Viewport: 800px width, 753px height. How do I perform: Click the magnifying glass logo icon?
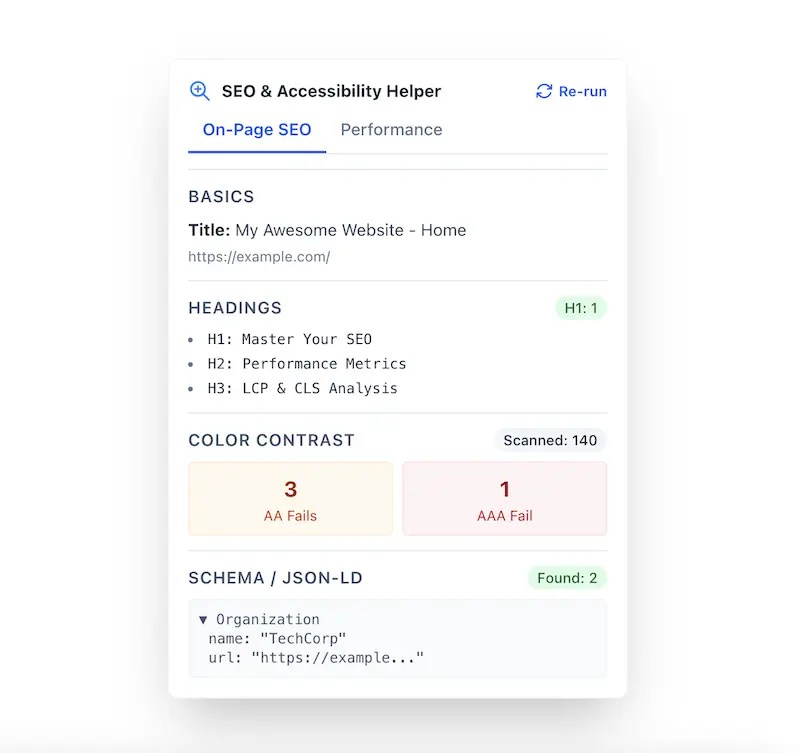click(x=198, y=90)
